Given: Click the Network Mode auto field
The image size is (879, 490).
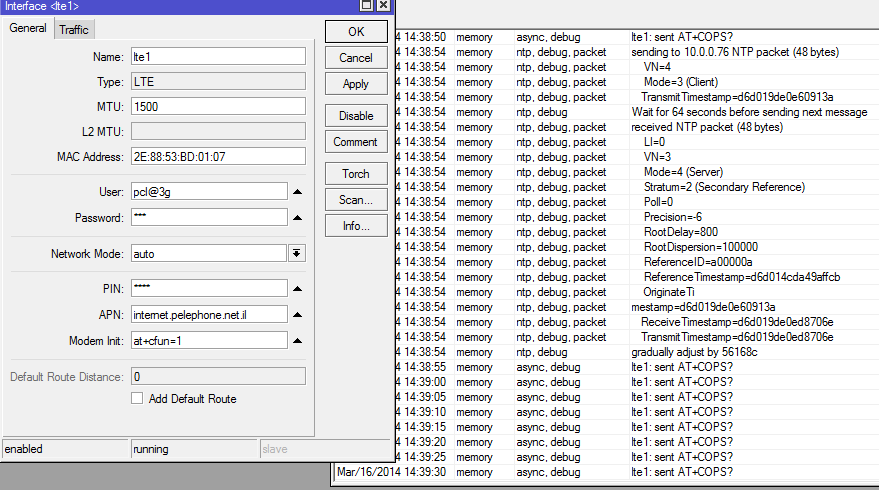Looking at the screenshot, I should (209, 253).
